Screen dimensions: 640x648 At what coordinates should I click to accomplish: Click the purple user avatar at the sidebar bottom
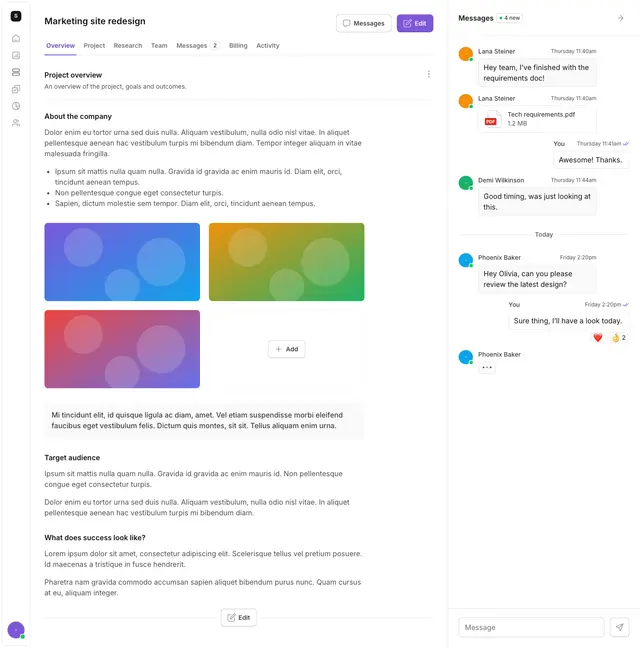(x=16, y=630)
